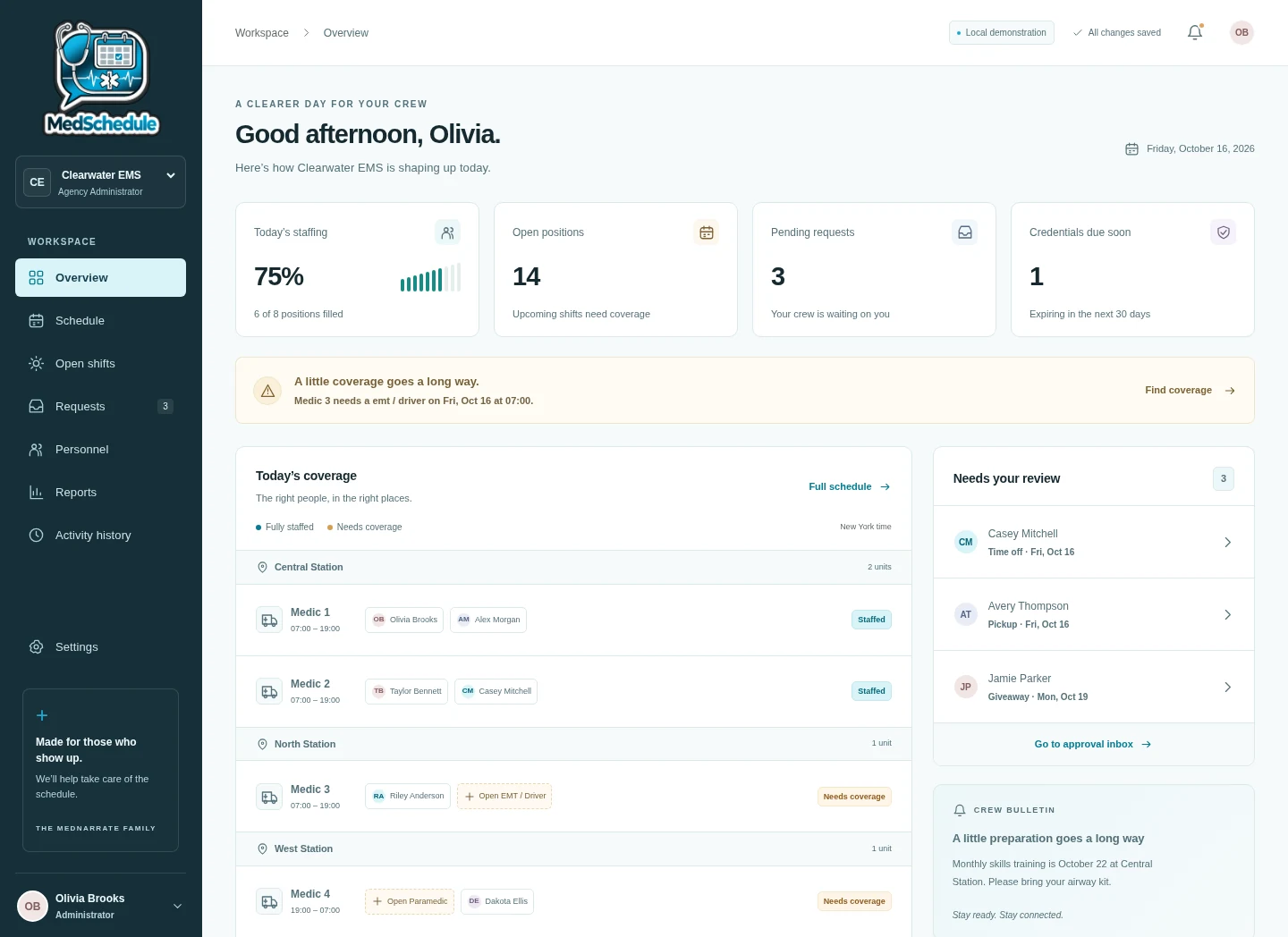
Task: Click the Central Station location pin
Action: pos(262,567)
